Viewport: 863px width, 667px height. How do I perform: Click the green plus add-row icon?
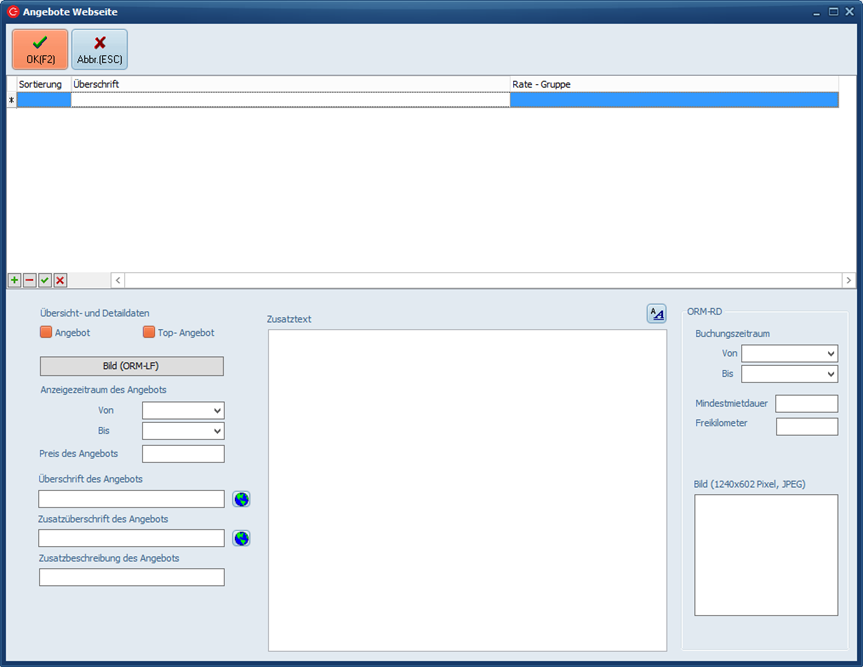point(14,281)
